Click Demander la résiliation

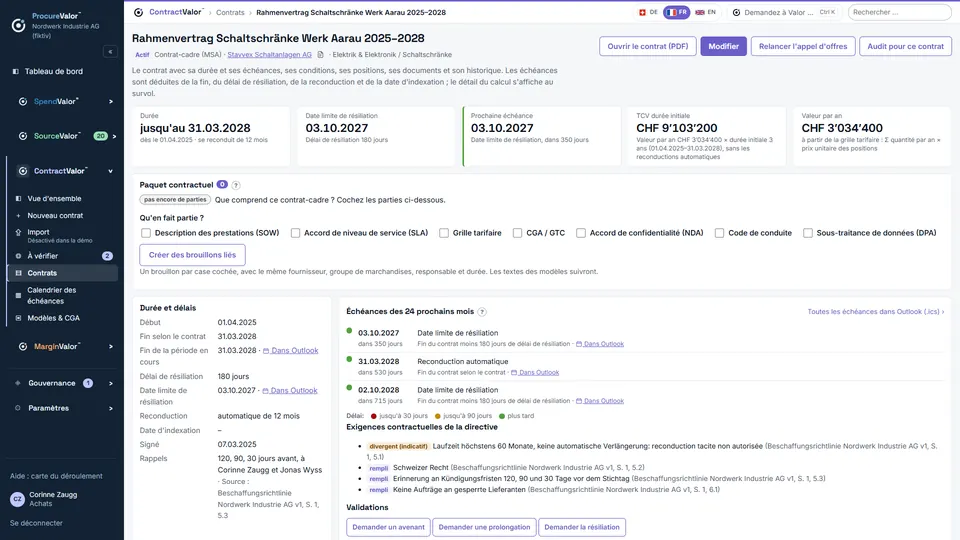coord(582,527)
